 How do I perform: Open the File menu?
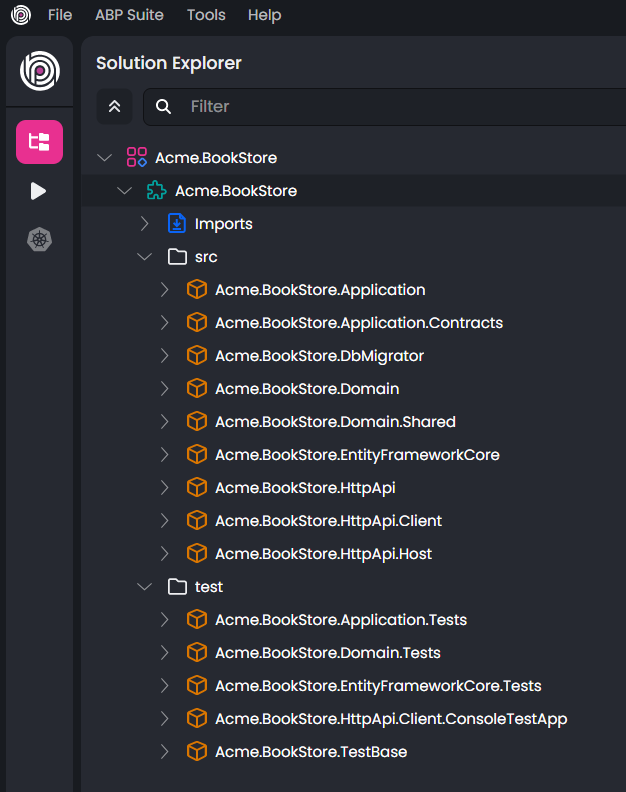coord(60,15)
